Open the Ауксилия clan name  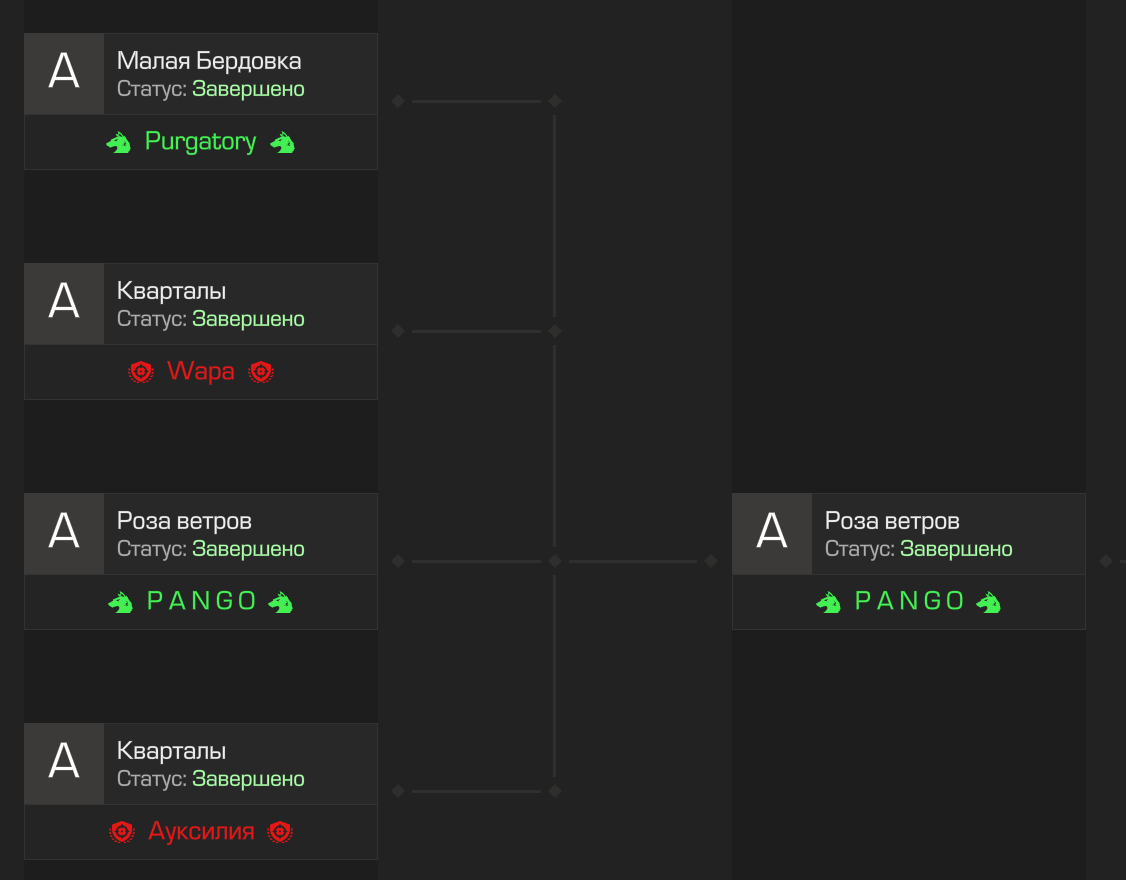tap(201, 831)
